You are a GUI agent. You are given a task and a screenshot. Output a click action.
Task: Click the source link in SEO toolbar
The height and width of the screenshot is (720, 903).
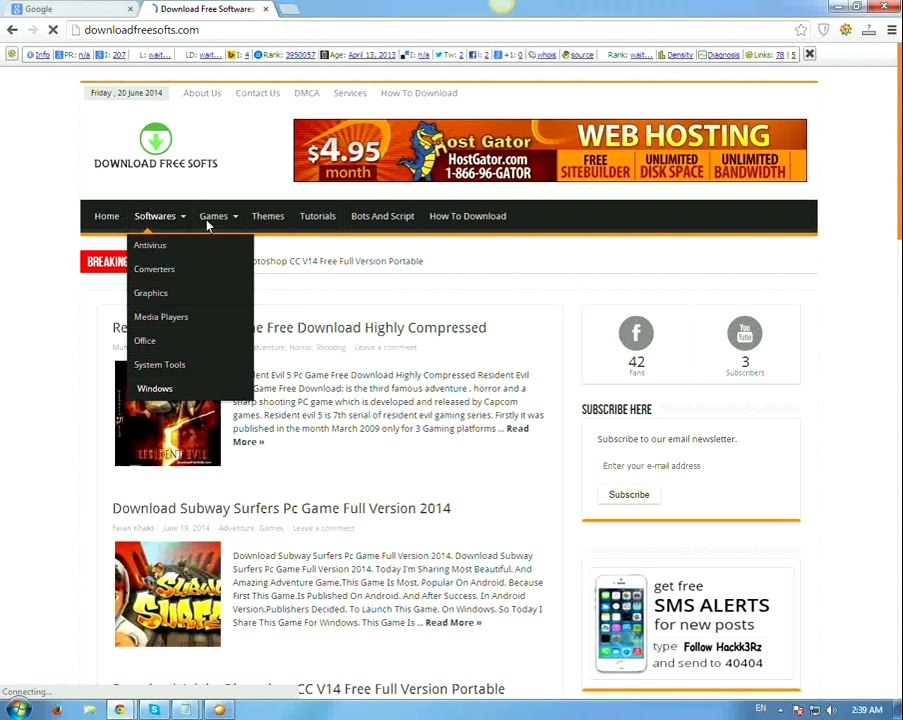[x=582, y=55]
